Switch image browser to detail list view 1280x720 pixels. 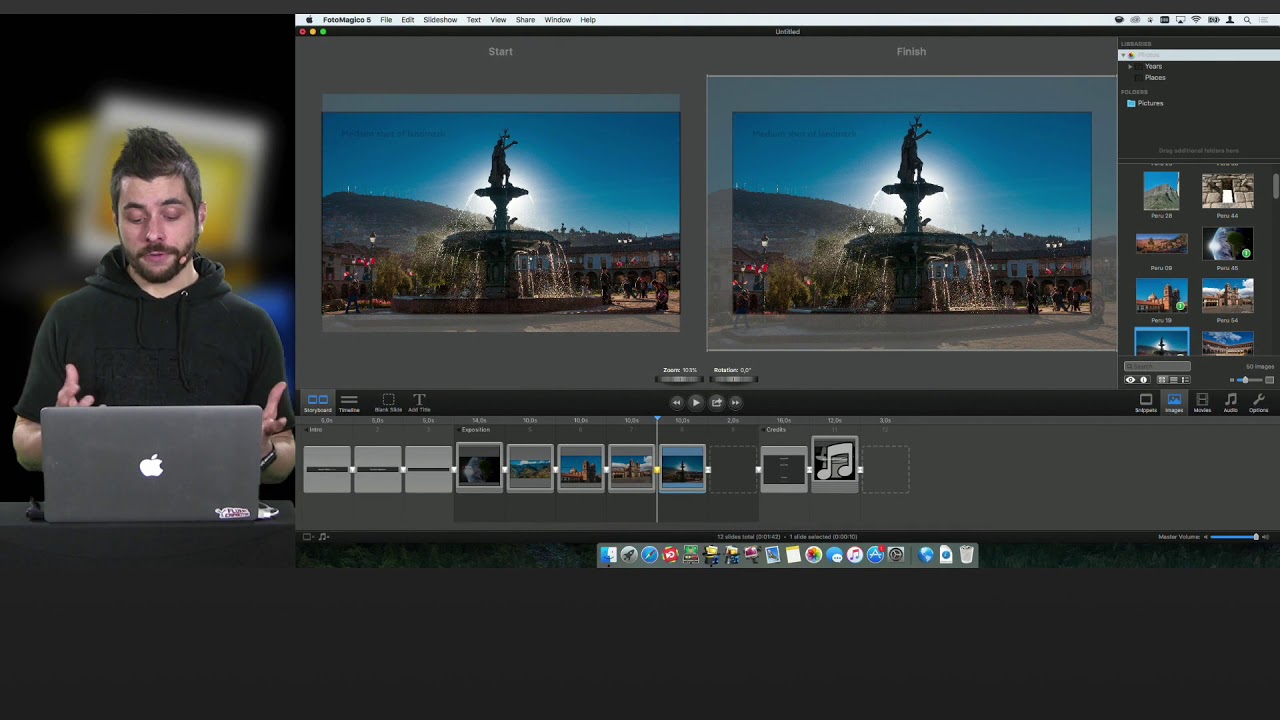tap(1186, 380)
